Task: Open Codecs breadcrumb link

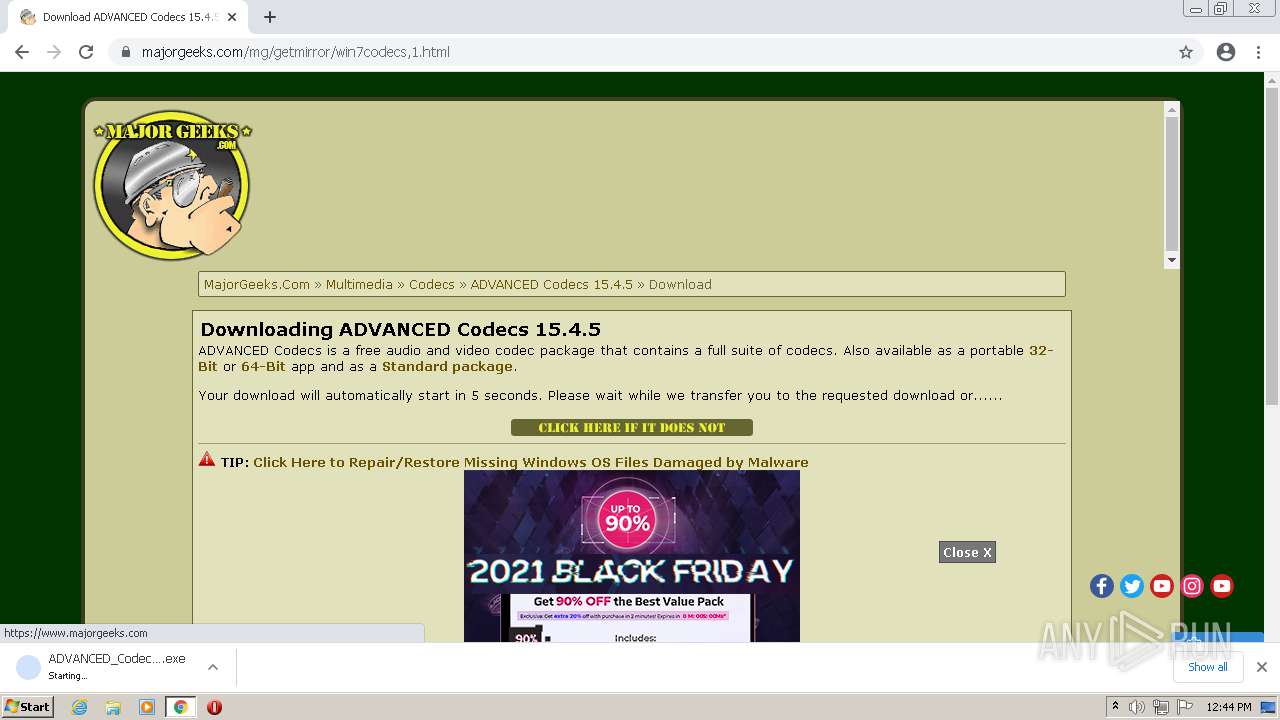Action: tap(432, 285)
